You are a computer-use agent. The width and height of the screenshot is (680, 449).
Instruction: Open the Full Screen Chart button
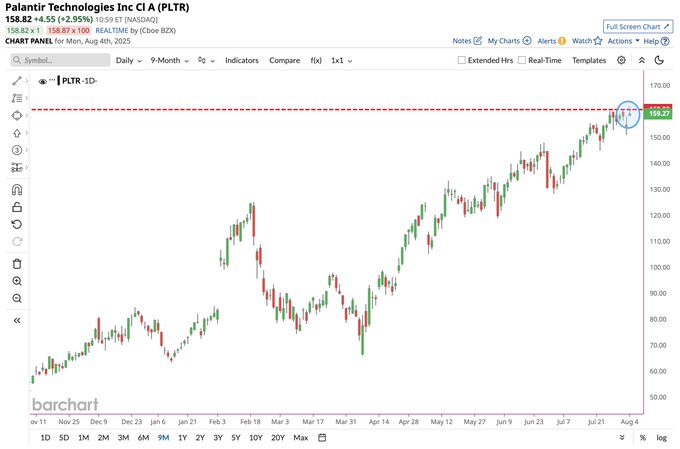638,26
